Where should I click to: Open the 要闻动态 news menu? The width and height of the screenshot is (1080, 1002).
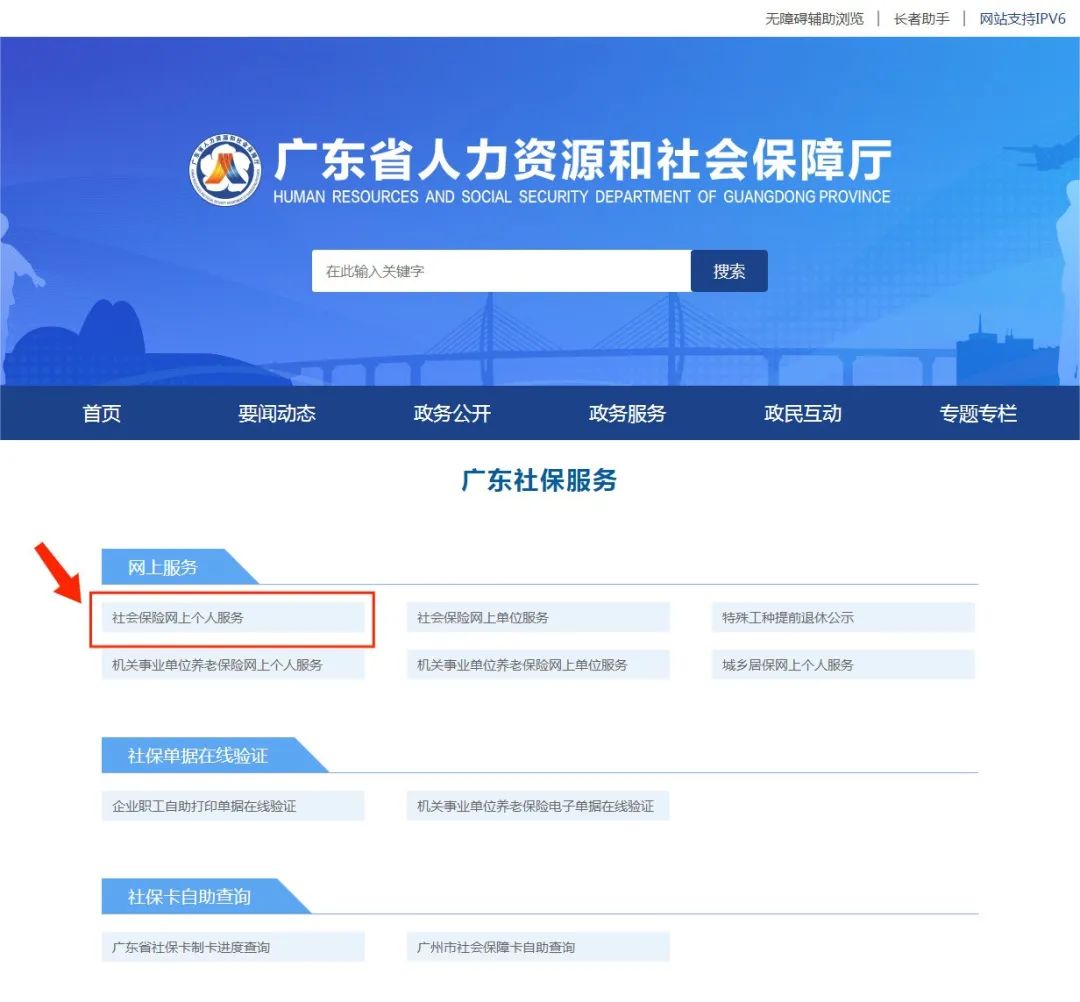tap(276, 413)
